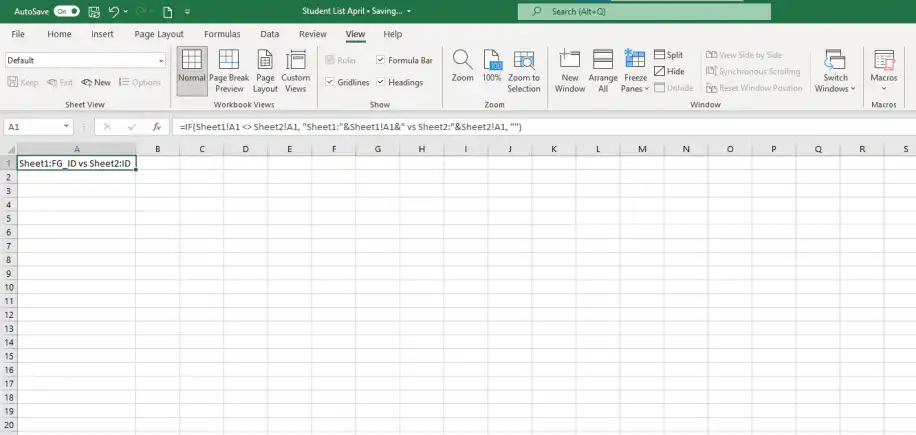Uncheck the Formula Bar checkbox
The width and height of the screenshot is (916, 435).
point(380,60)
